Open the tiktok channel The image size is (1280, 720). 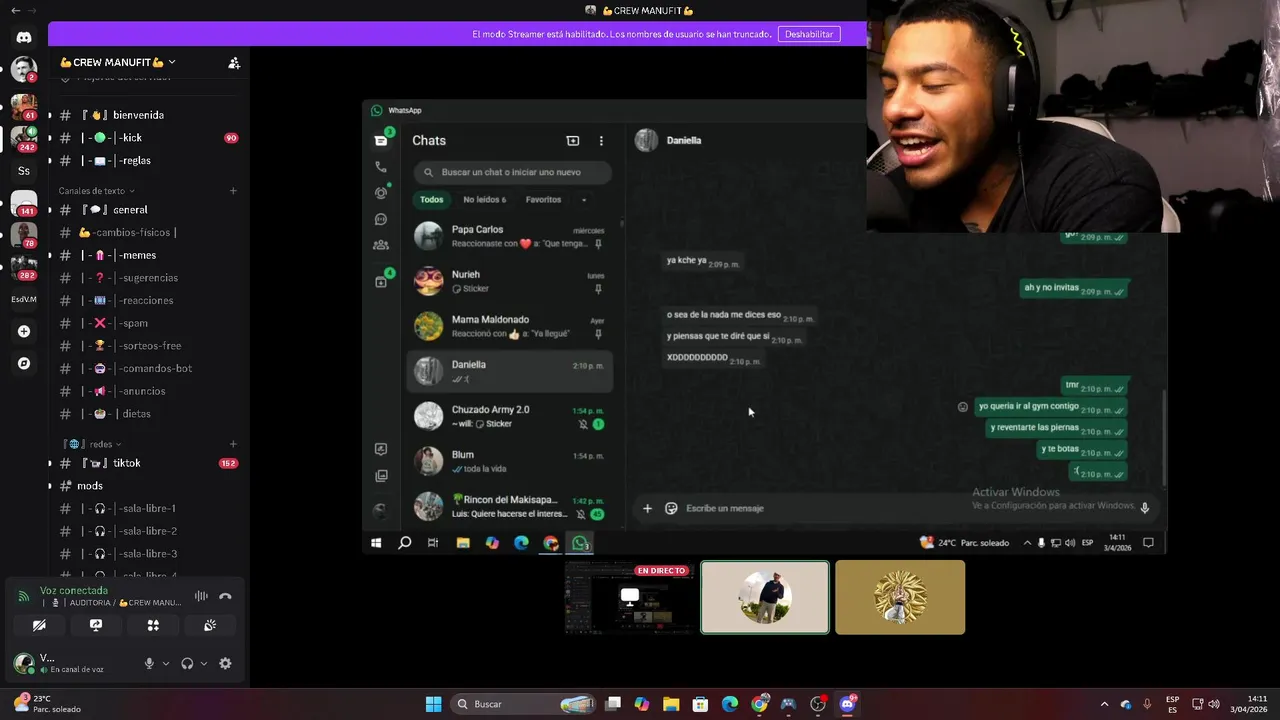[148, 463]
